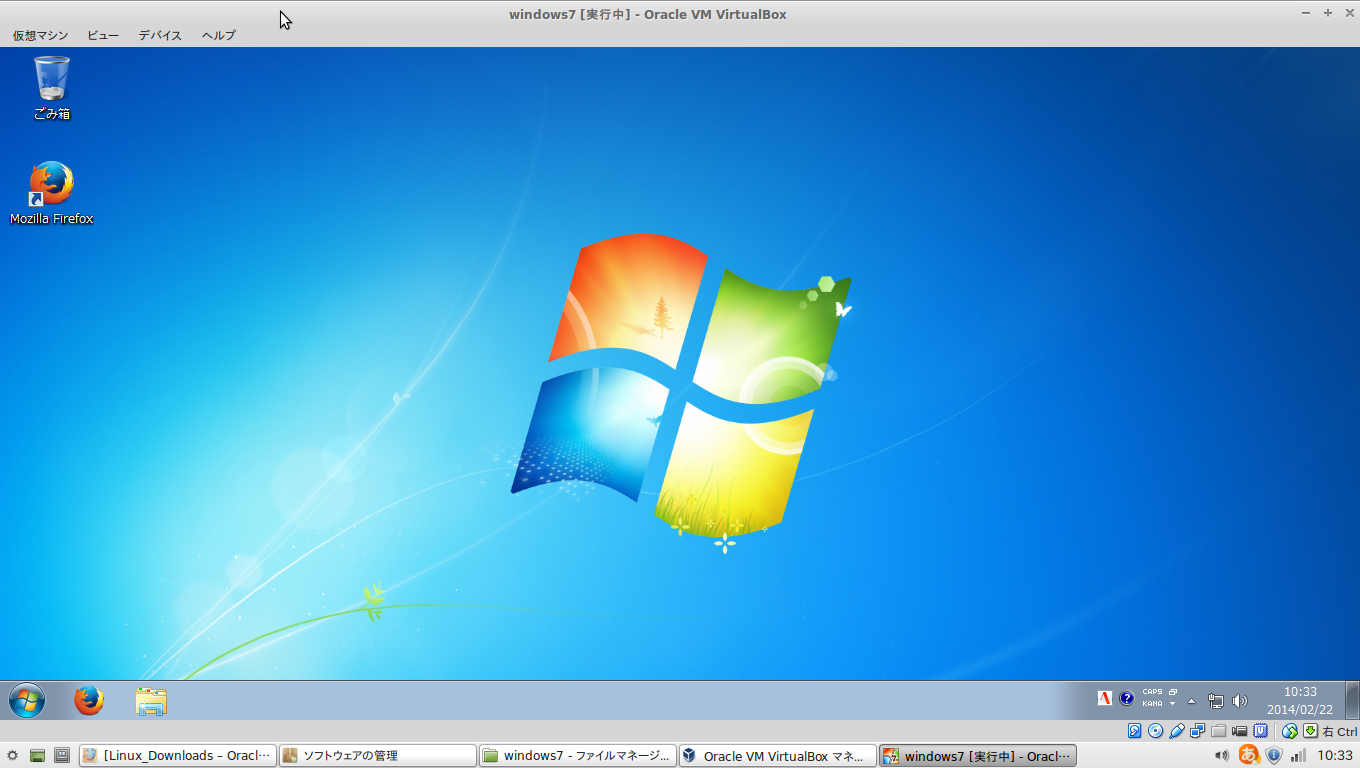Open the language bar options dropdown arrow
This screenshot has height=768, width=1360.
point(1173,704)
